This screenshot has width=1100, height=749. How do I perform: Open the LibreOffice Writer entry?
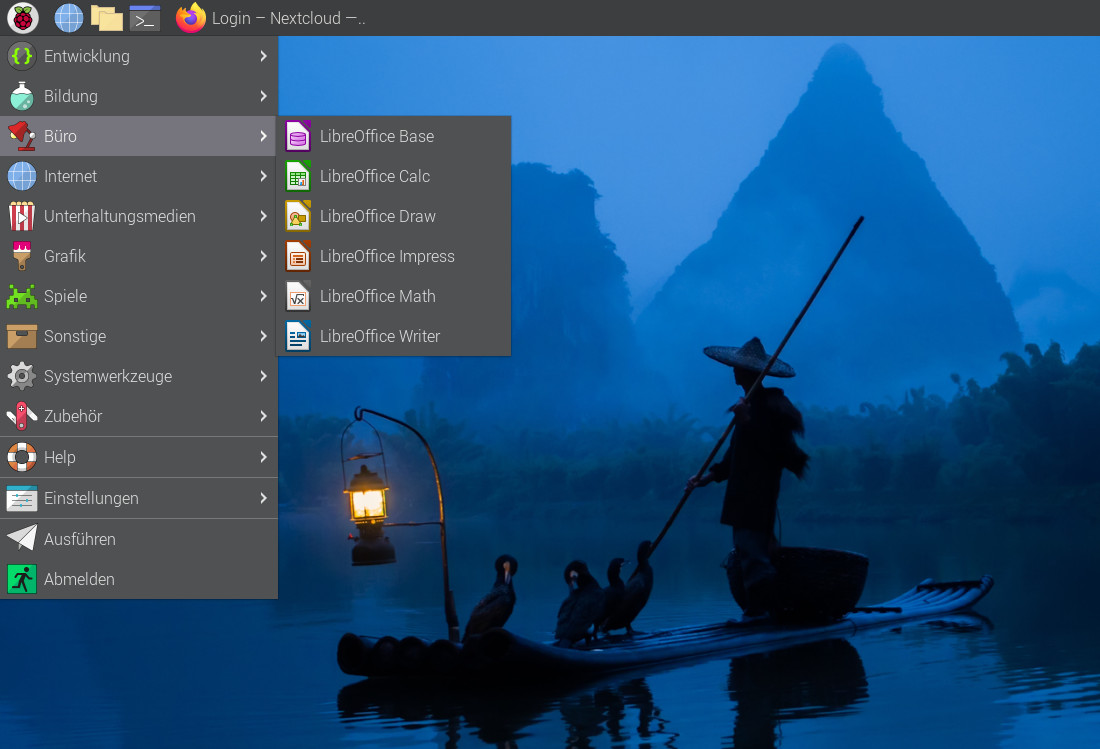point(394,336)
